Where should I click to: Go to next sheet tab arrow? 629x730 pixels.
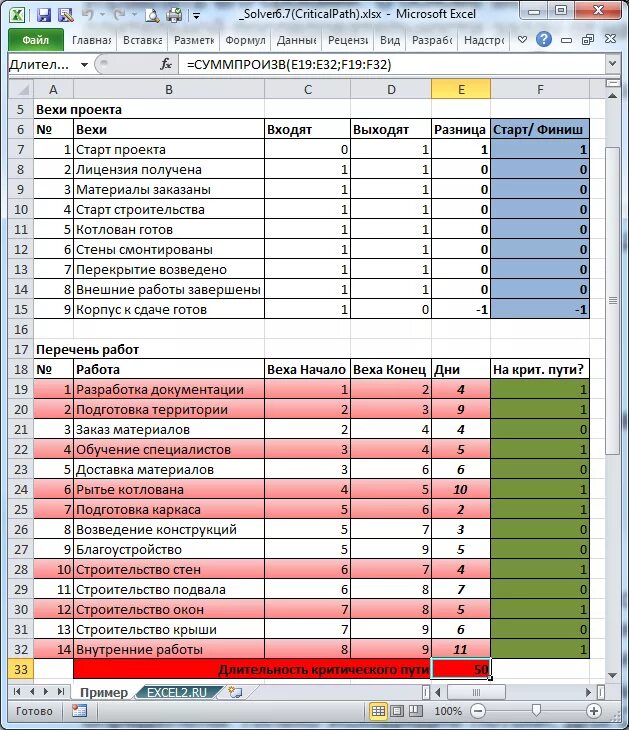(46, 692)
